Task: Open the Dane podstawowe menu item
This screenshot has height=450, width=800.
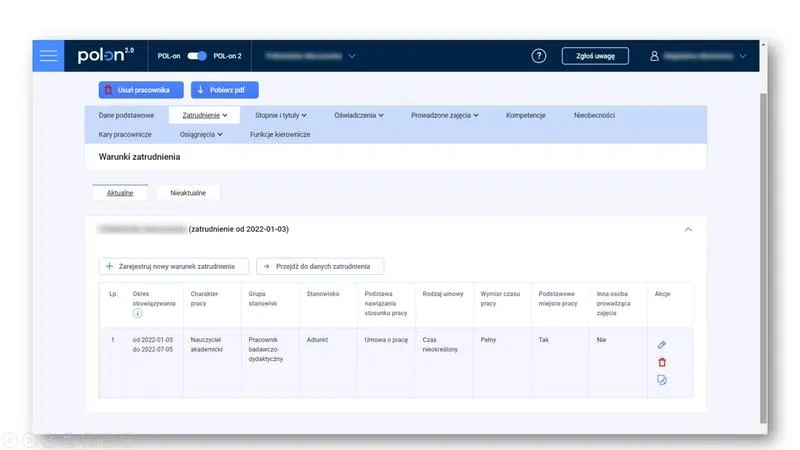Action: [x=126, y=115]
